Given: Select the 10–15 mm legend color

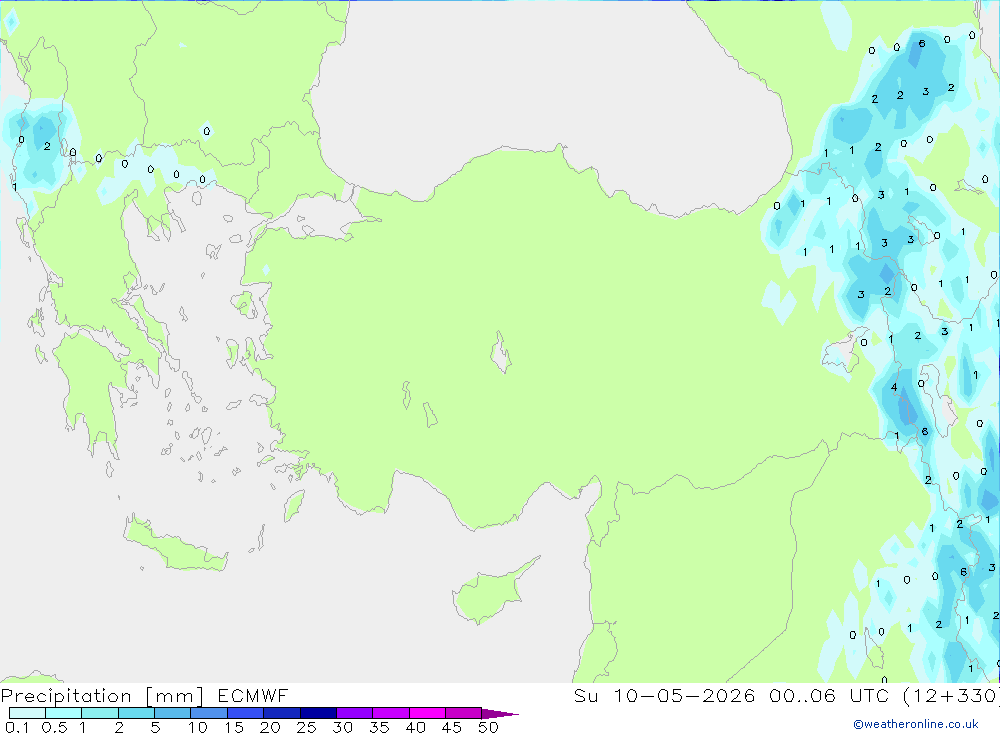Looking at the screenshot, I should pyautogui.click(x=209, y=713).
